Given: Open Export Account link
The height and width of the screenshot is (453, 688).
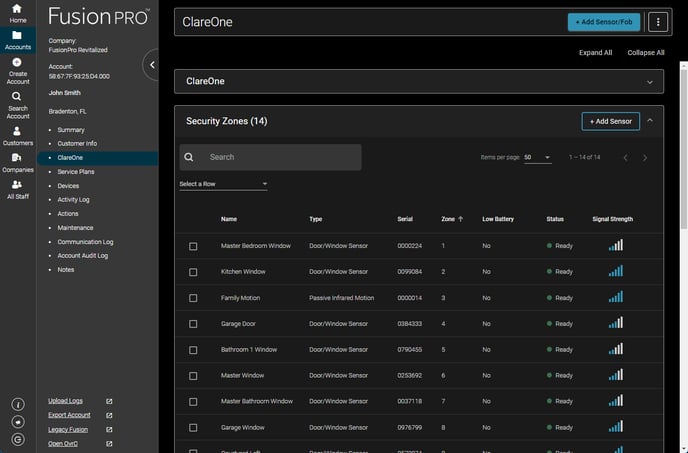Looking at the screenshot, I should [x=69, y=415].
